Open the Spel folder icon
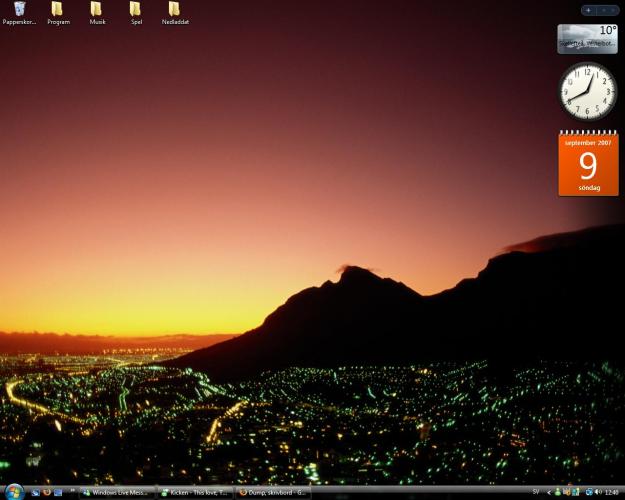This screenshot has width=625, height=500. pyautogui.click(x=136, y=10)
